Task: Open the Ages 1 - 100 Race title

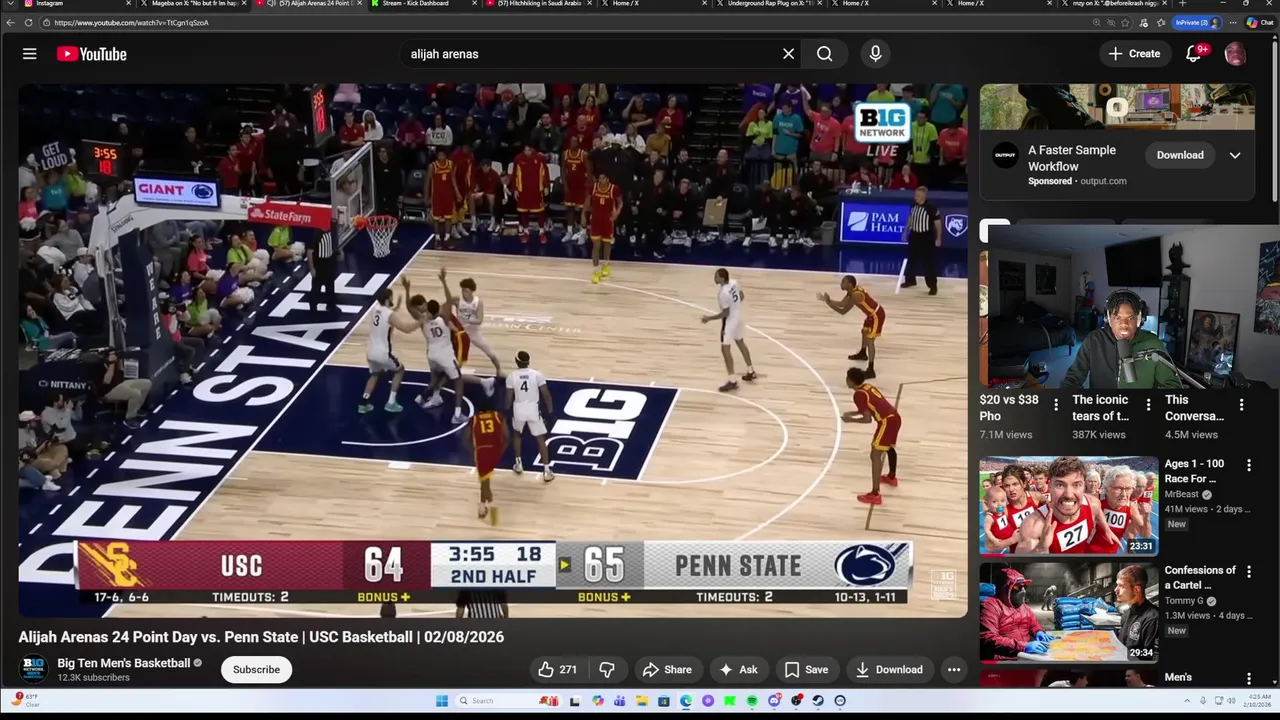Action: (x=1194, y=471)
